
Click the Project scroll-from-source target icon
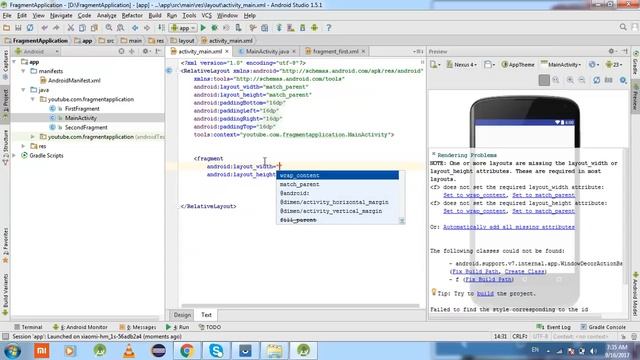(121, 51)
